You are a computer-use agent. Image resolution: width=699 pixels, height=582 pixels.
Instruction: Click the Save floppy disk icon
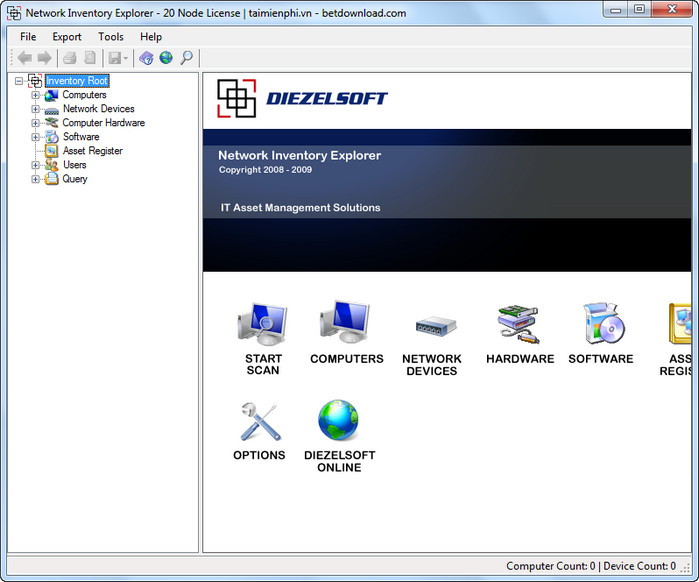click(x=115, y=58)
